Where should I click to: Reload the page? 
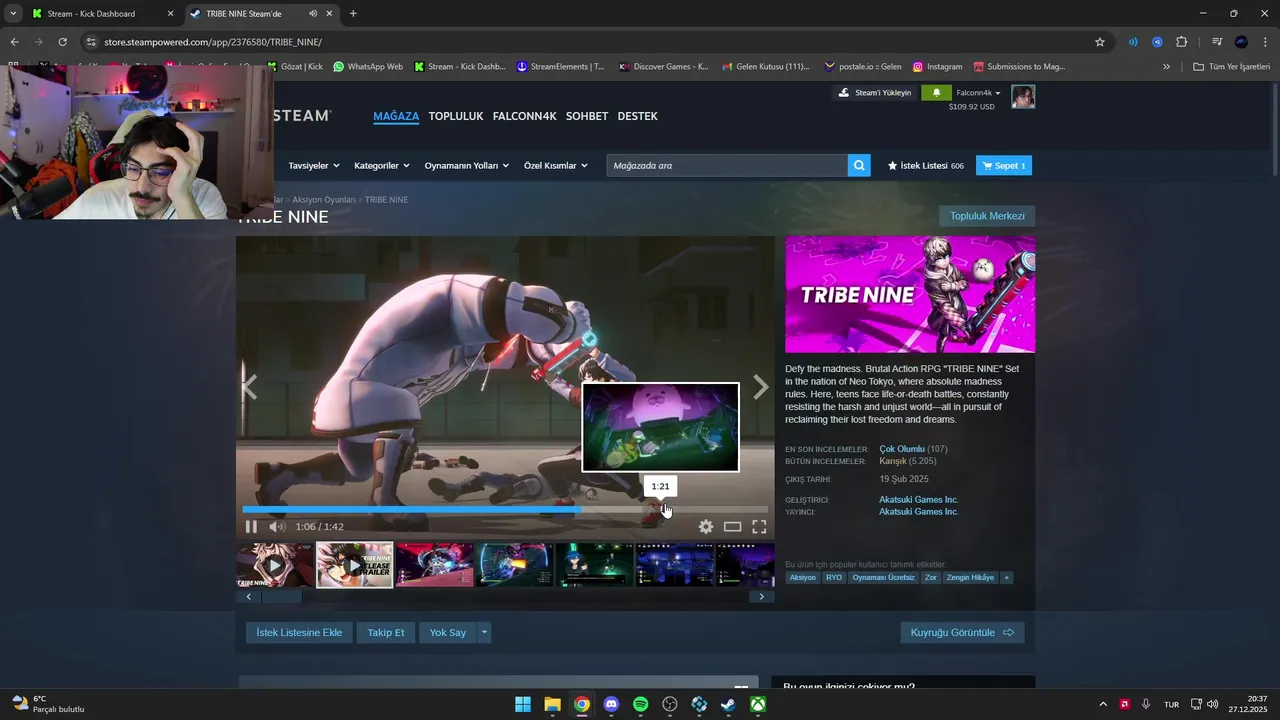[62, 42]
